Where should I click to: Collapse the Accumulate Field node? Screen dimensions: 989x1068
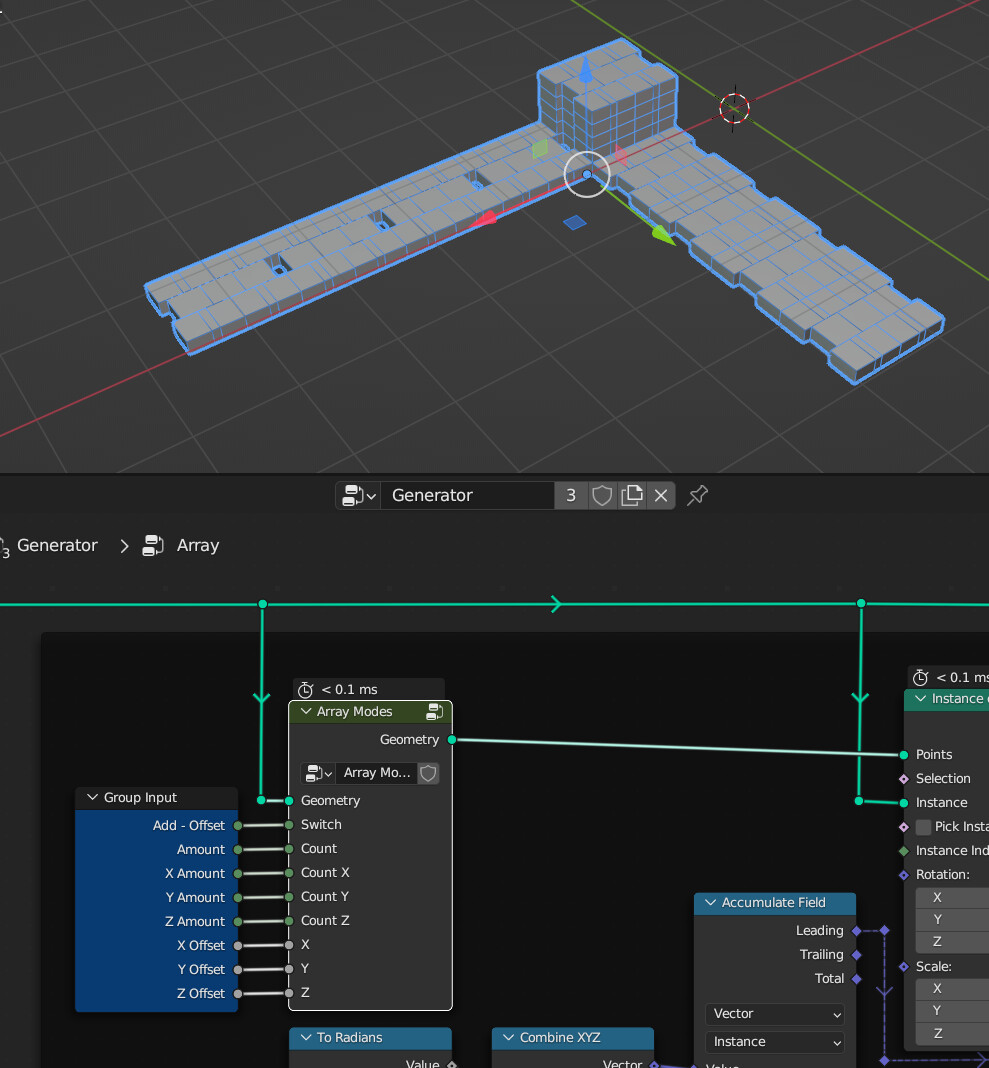tap(710, 902)
